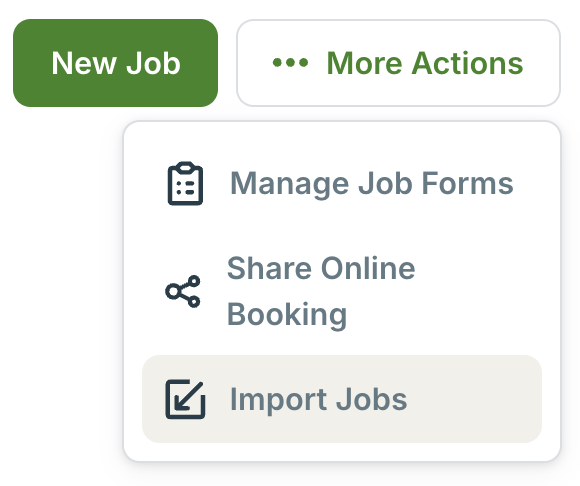The image size is (580, 486).
Task: Click the "Manage Job Forms" text label
Action: [372, 183]
